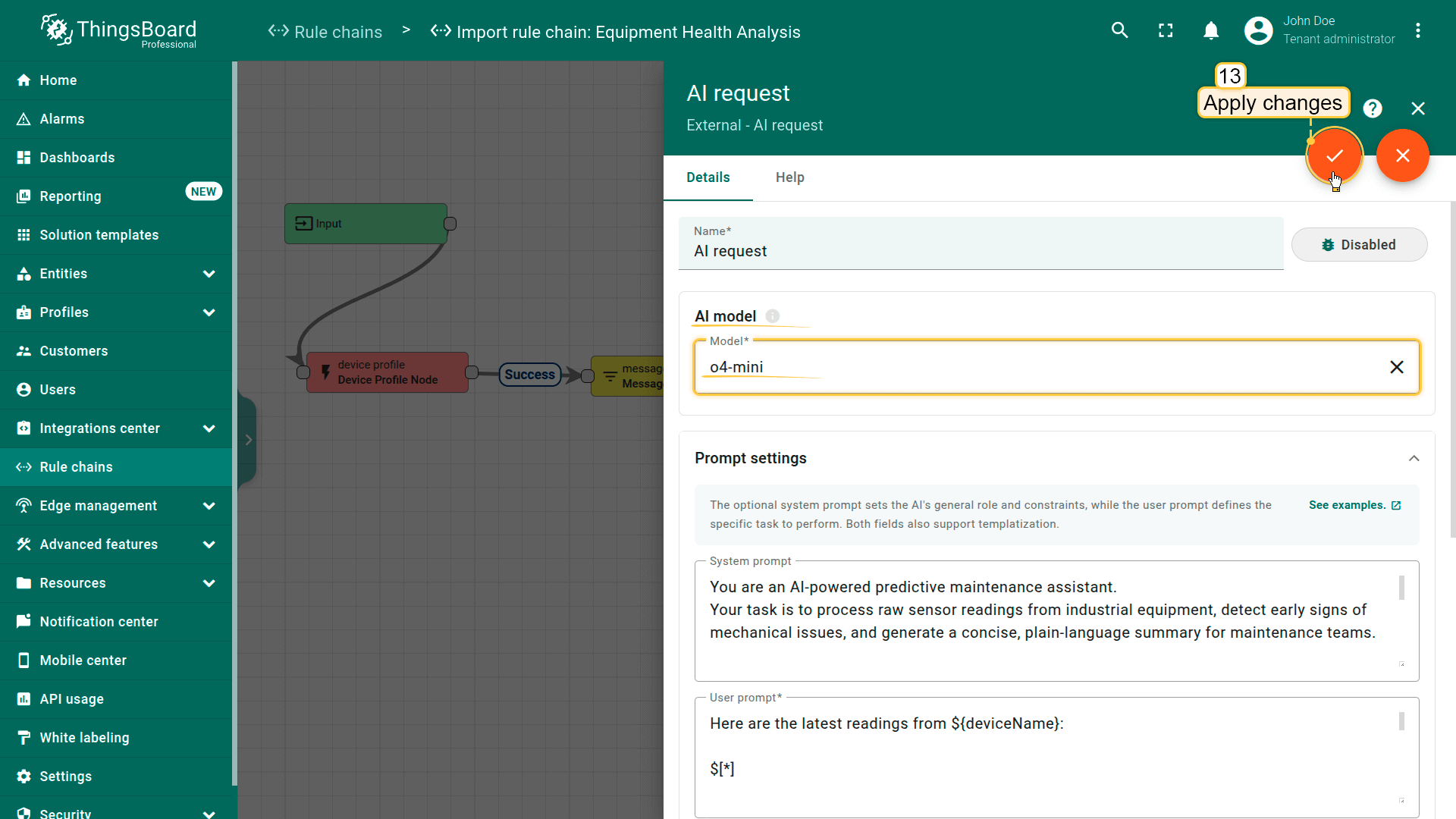Click the Notification center icon
Image resolution: width=1456 pixels, height=819 pixels.
pyautogui.click(x=24, y=622)
